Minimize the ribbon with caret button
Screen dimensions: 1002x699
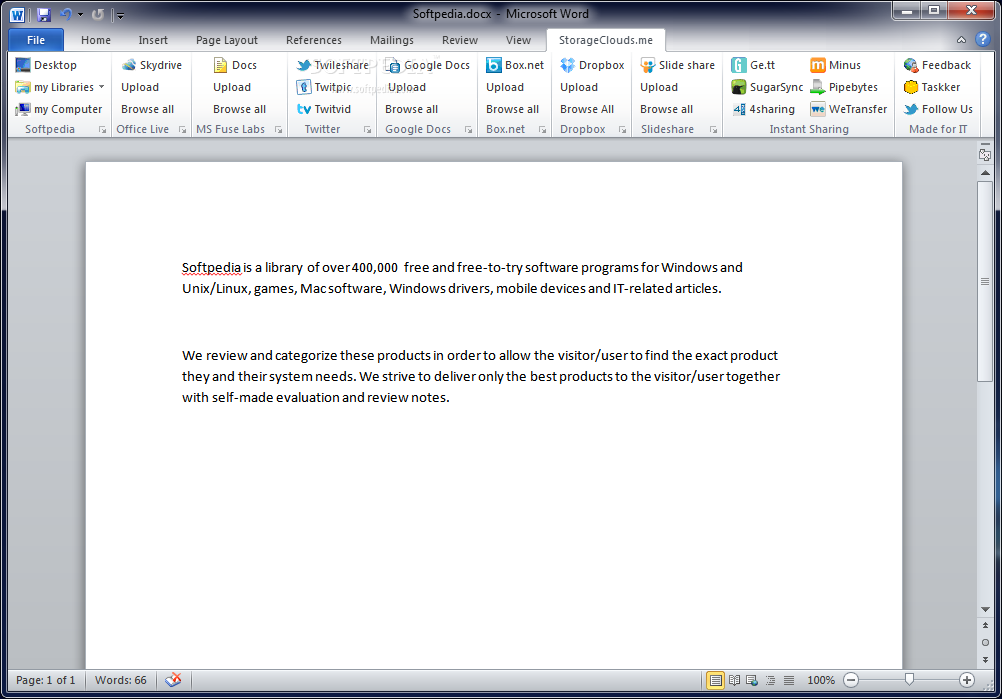point(961,40)
